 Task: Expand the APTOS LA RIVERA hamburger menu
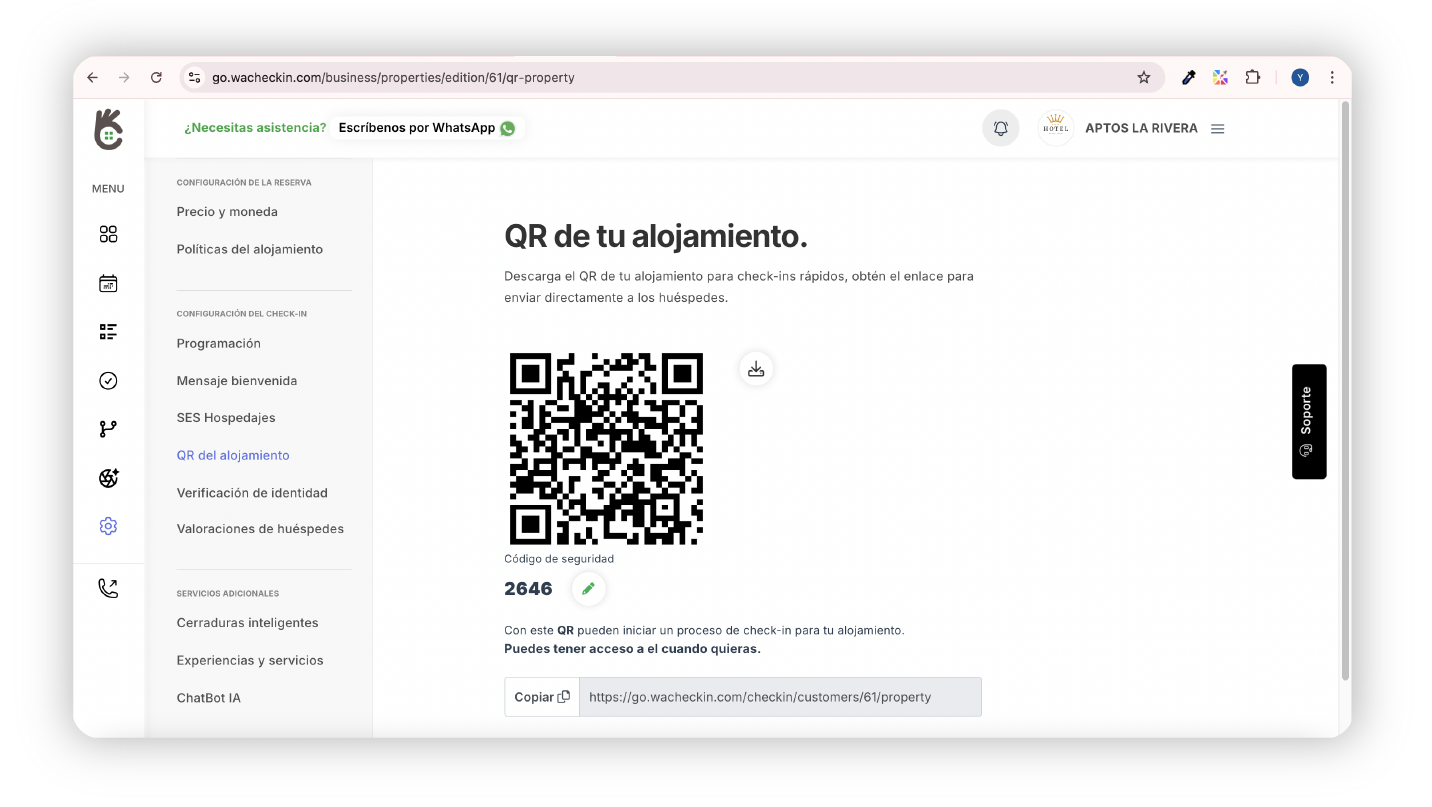(1217, 129)
